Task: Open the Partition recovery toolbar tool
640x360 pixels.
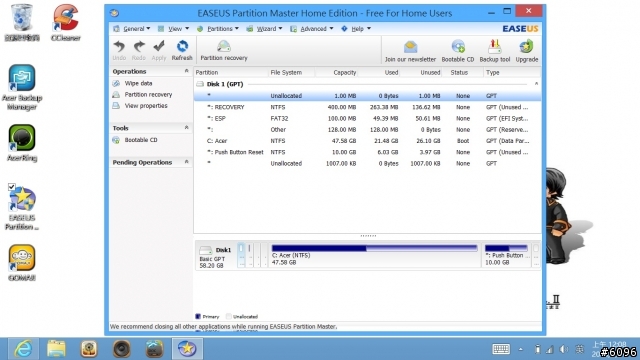Action: click(x=224, y=50)
